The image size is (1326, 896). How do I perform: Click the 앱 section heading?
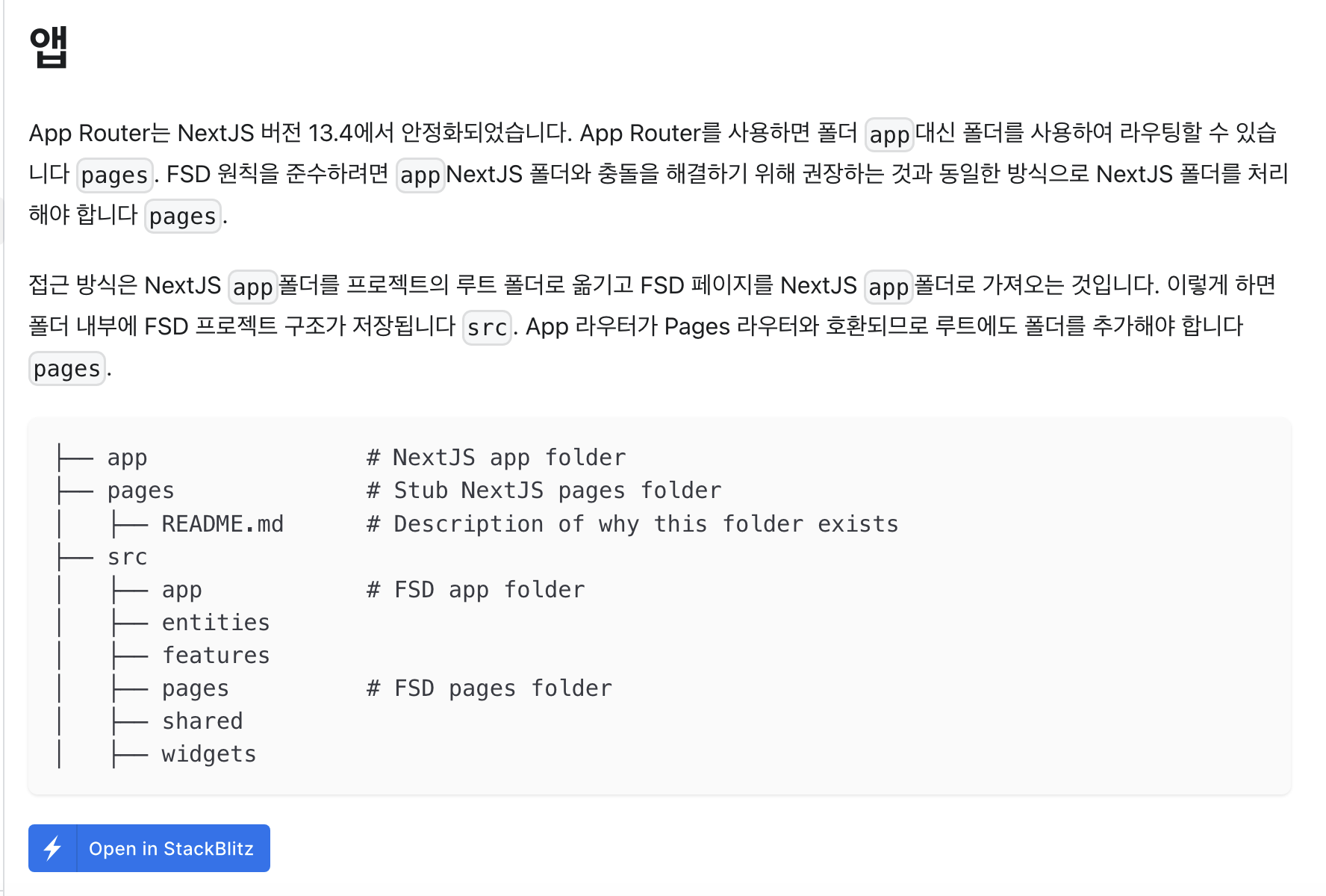(49, 46)
